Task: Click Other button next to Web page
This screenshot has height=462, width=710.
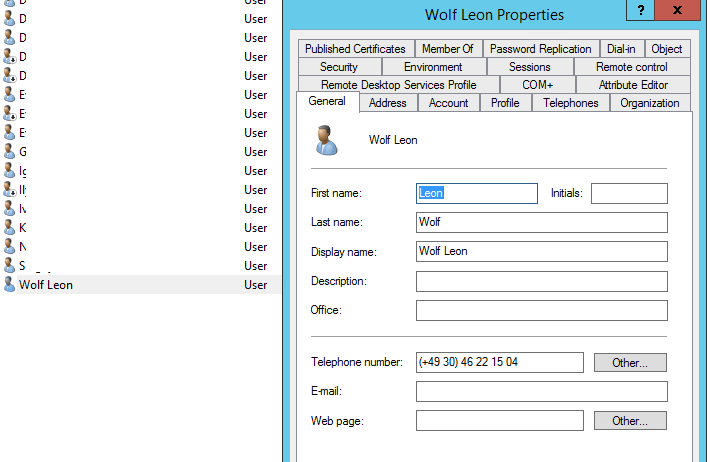Action: (630, 421)
